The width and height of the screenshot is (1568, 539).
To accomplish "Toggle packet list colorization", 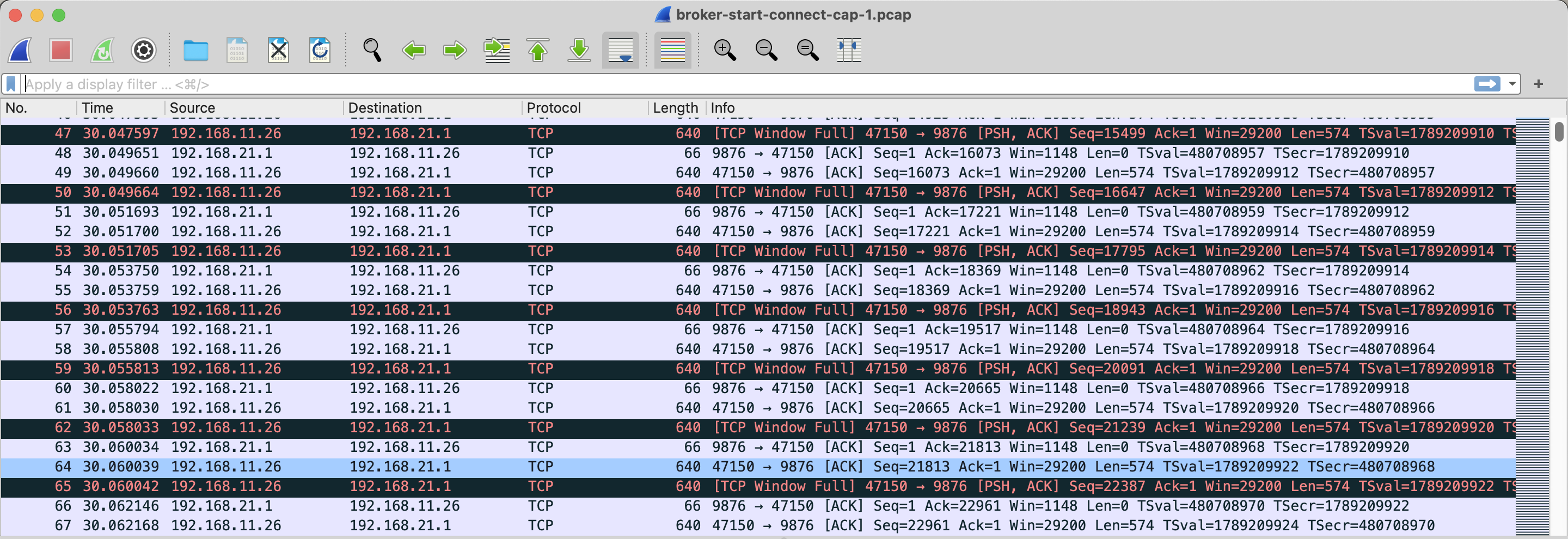I will (x=672, y=51).
